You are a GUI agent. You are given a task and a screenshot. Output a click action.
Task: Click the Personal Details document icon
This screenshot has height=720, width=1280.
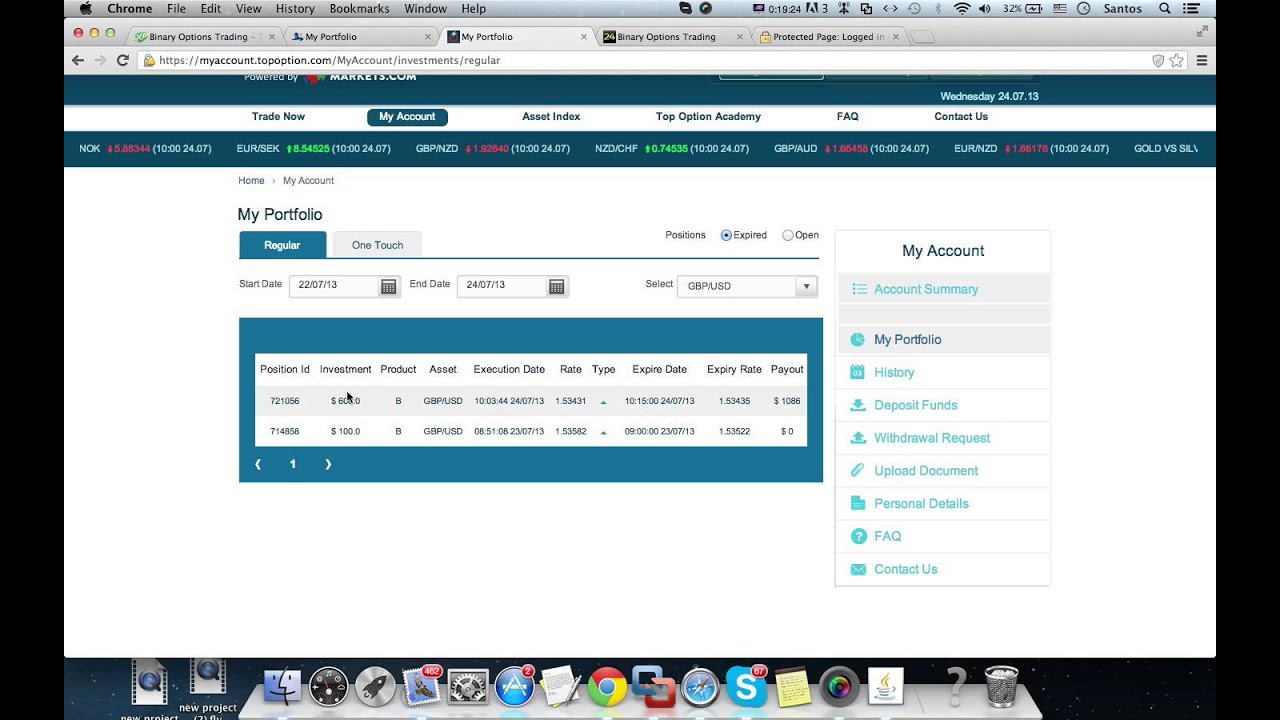click(857, 503)
